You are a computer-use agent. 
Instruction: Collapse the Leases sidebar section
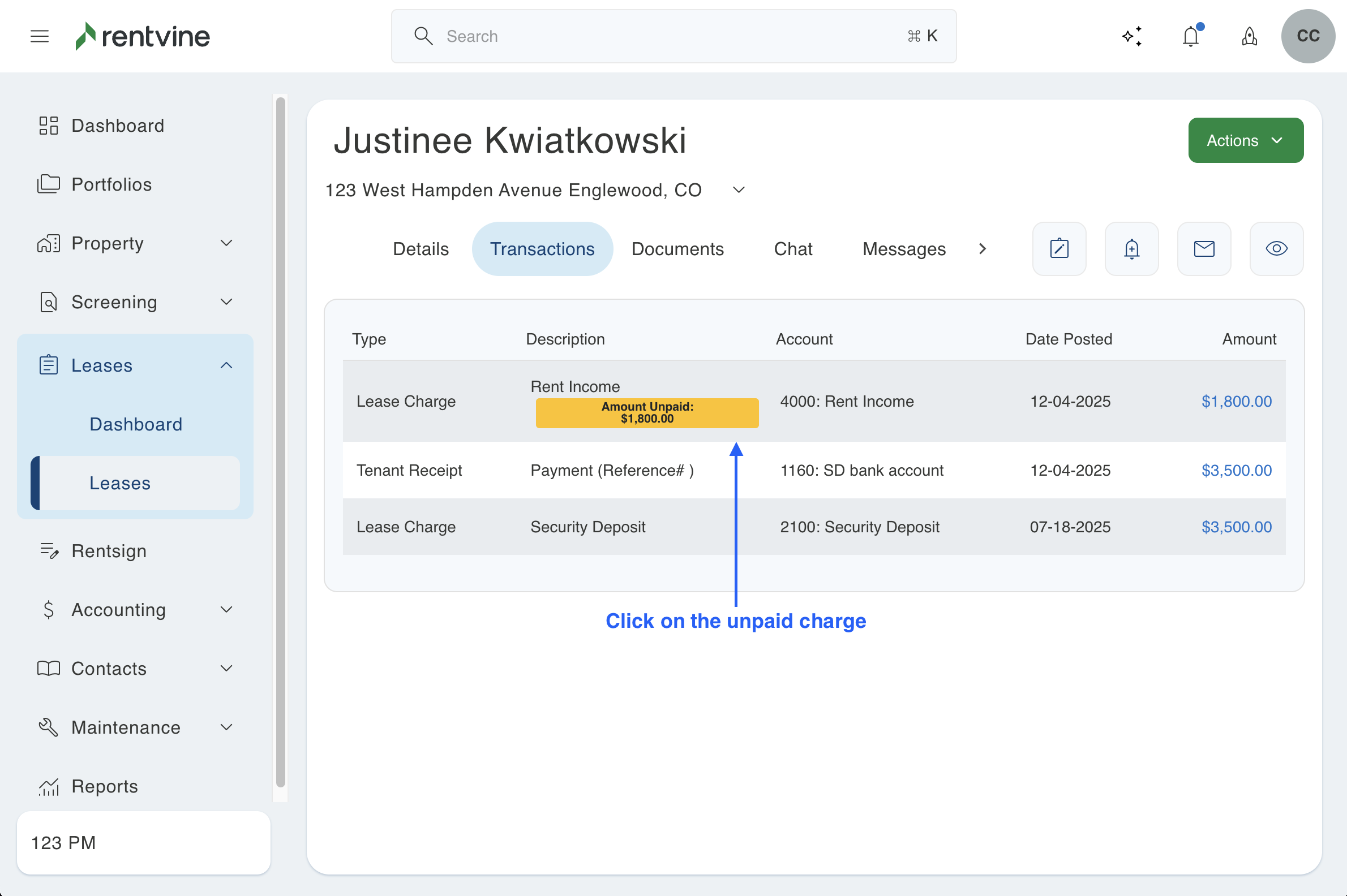(x=226, y=365)
